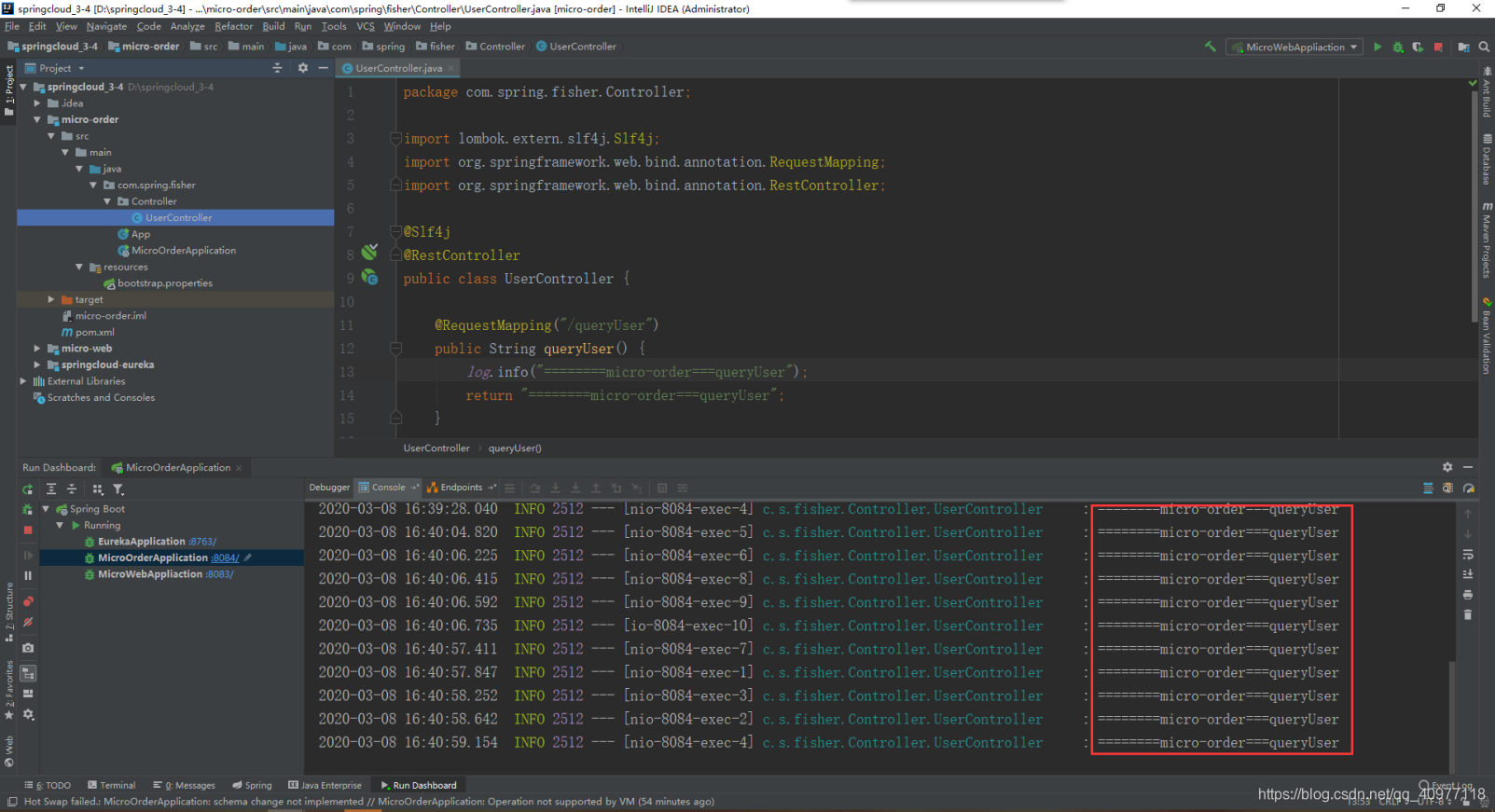The height and width of the screenshot is (812, 1495).
Task: Open 6: TODO tool window
Action: (48, 785)
